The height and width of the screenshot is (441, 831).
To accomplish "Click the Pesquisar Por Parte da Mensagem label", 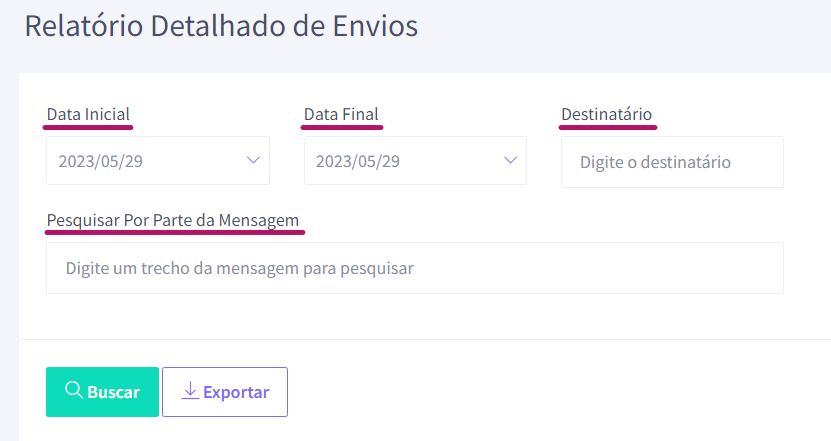I will (x=173, y=220).
